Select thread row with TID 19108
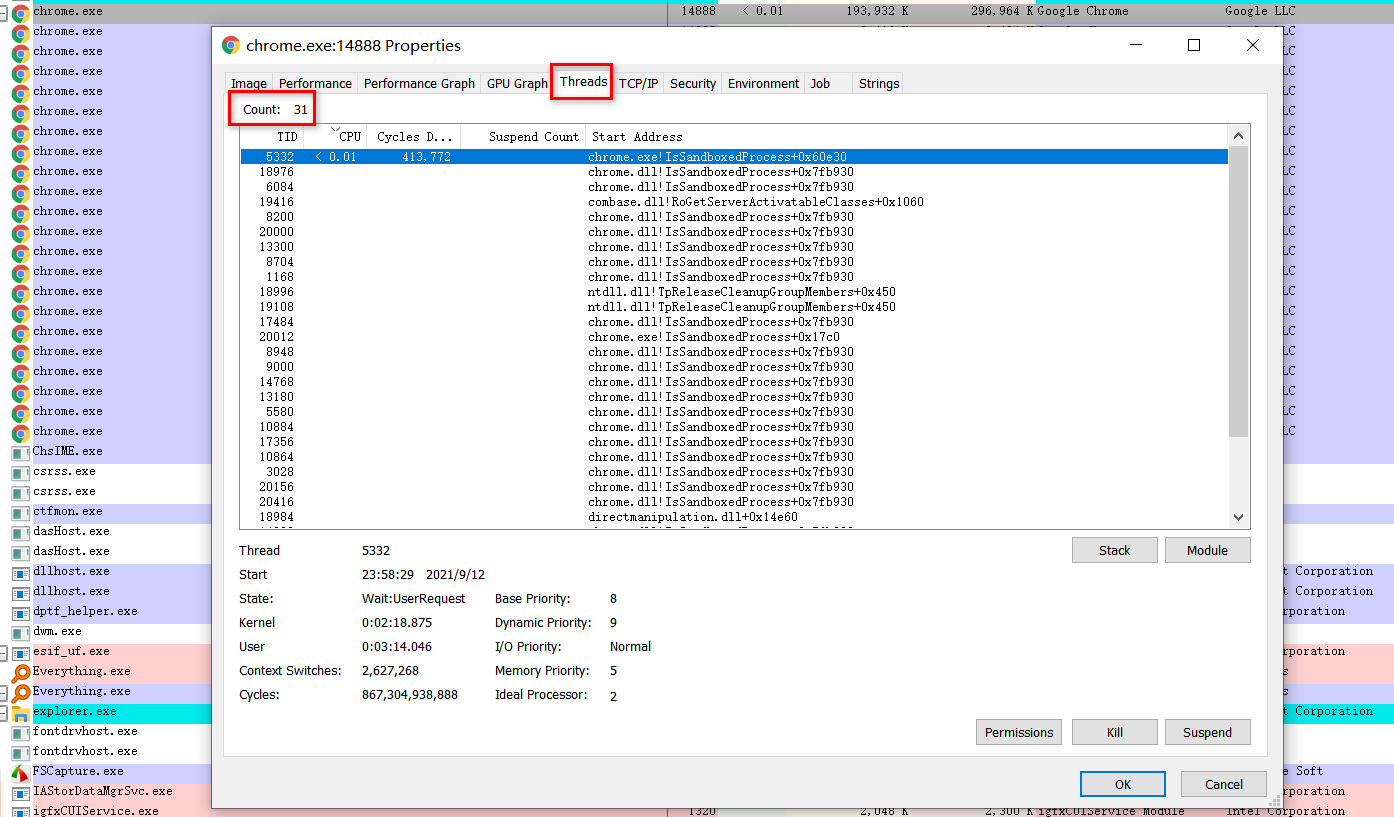The image size is (1394, 817). click(734, 307)
